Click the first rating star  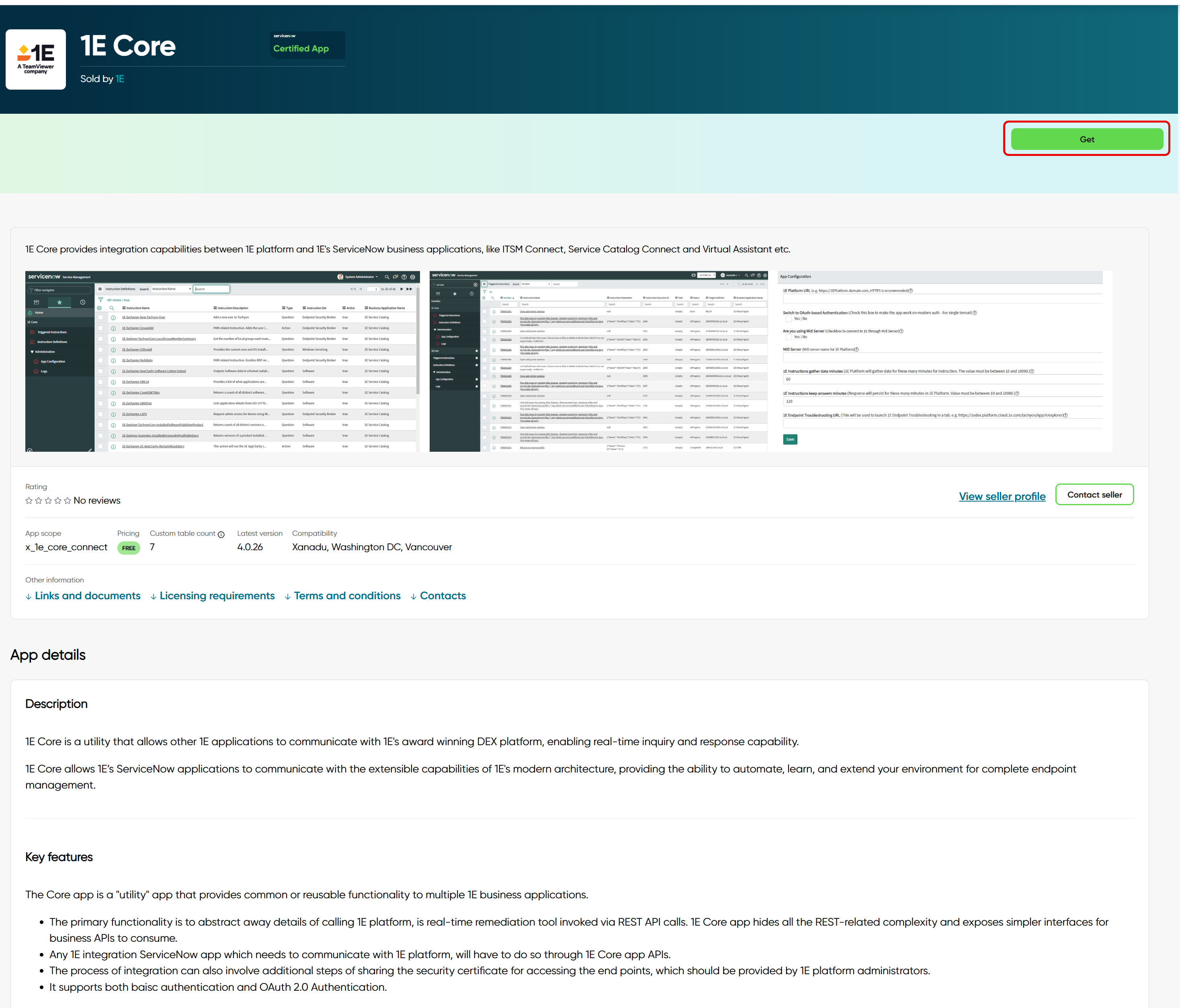click(x=29, y=500)
